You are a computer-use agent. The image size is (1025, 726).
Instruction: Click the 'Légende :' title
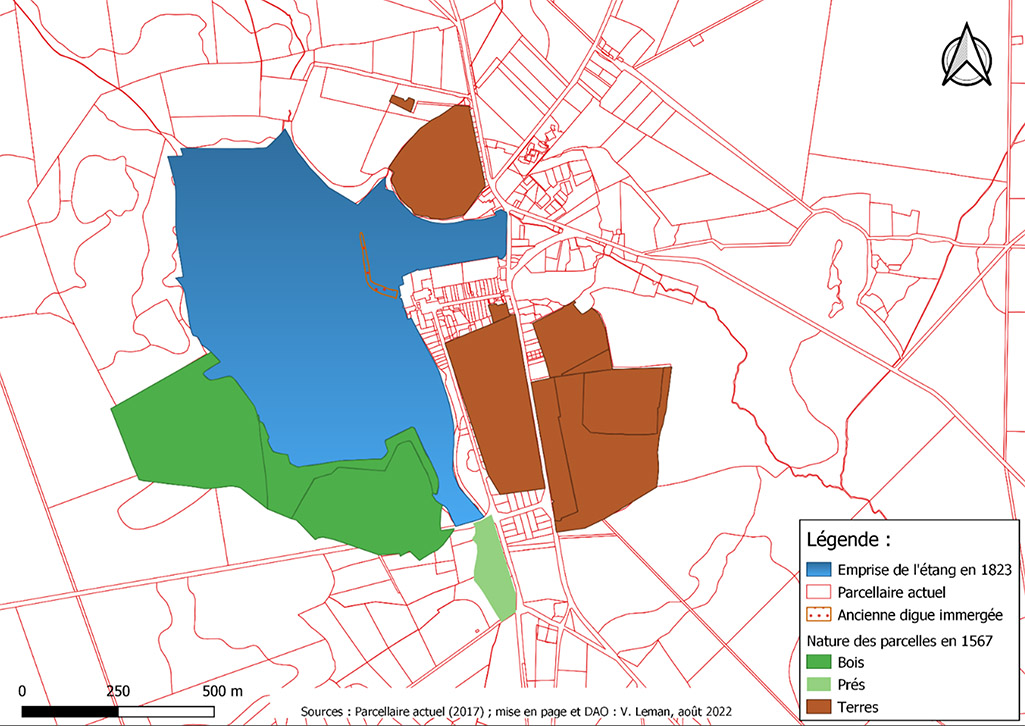(x=849, y=541)
